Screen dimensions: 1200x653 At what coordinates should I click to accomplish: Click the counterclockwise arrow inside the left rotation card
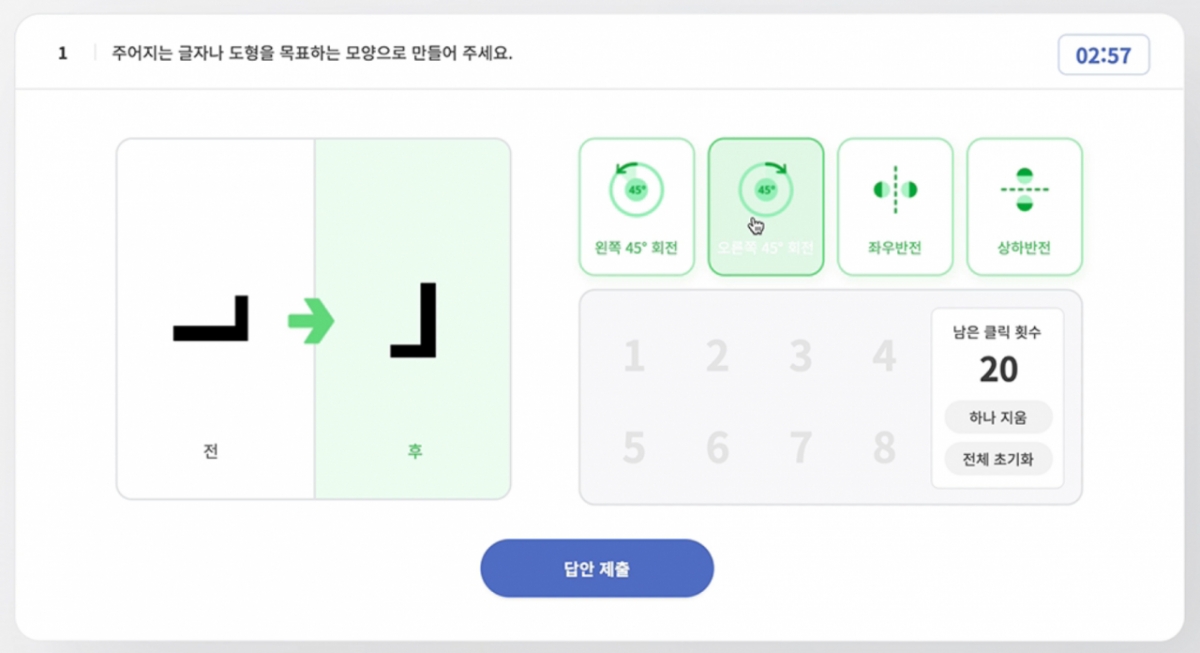tap(621, 172)
